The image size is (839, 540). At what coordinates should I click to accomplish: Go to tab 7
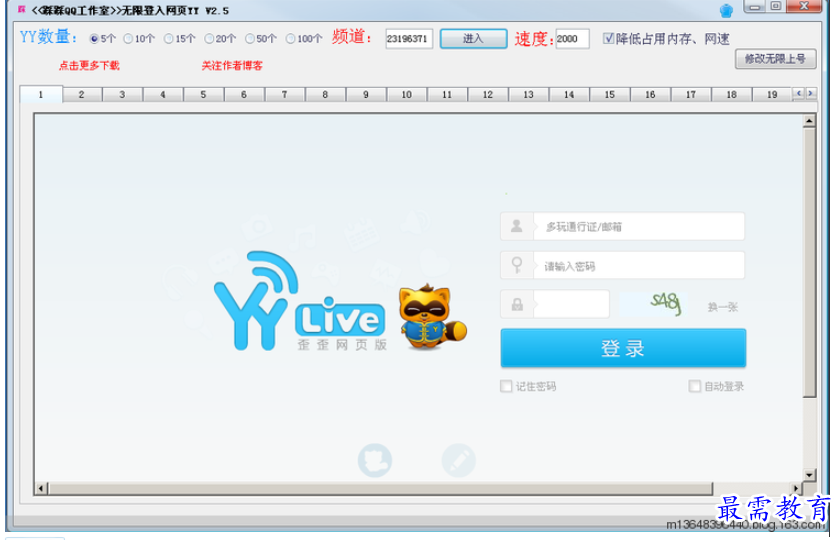285,95
